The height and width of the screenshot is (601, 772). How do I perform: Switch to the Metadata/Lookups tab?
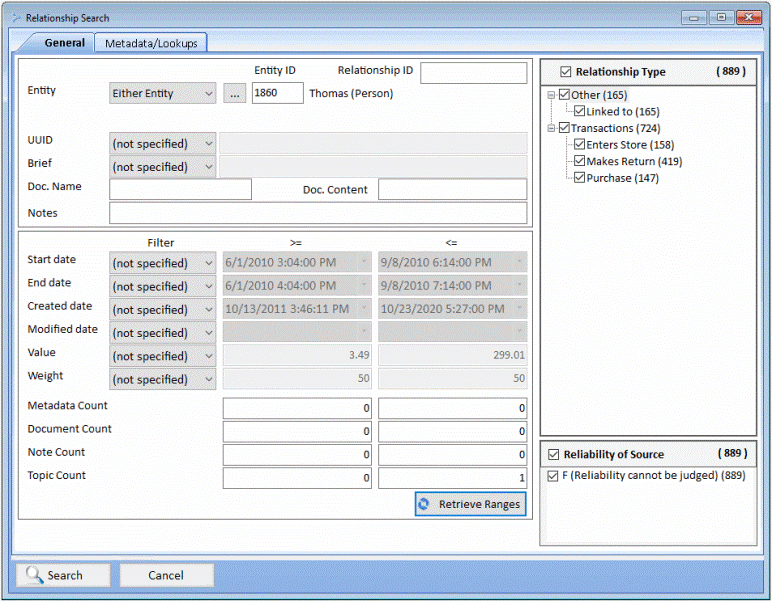click(150, 43)
